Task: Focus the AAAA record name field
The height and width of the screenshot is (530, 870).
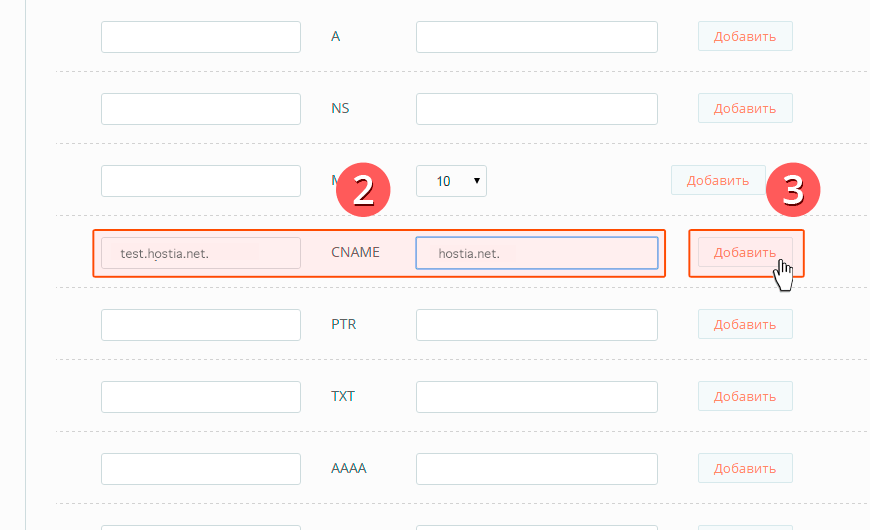Action: 201,469
